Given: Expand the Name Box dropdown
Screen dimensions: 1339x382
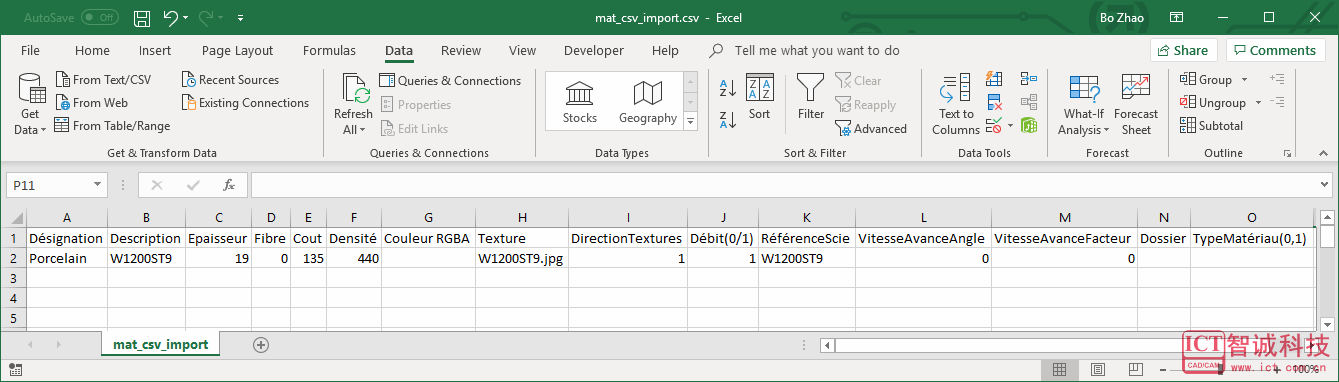Looking at the screenshot, I should coord(97,185).
